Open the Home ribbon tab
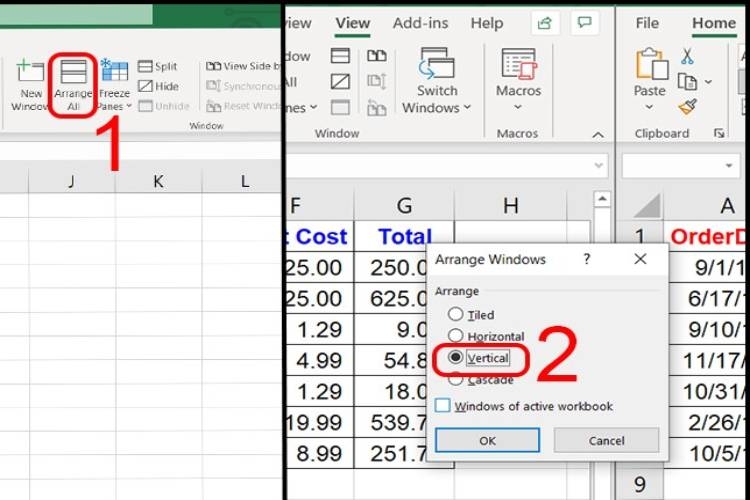Viewport: 750px width, 500px height. pyautogui.click(x=714, y=23)
